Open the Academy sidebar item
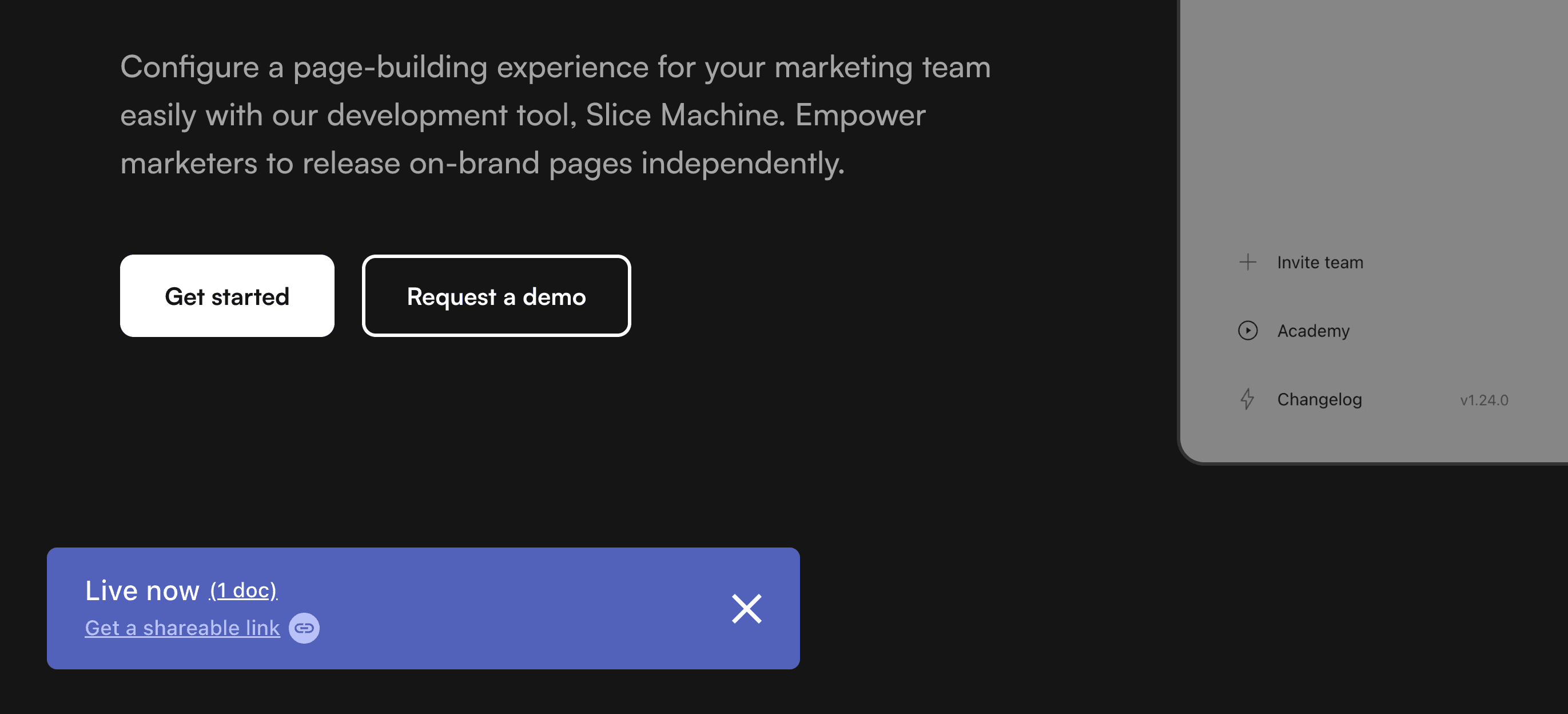Image resolution: width=1568 pixels, height=714 pixels. coord(1313,330)
